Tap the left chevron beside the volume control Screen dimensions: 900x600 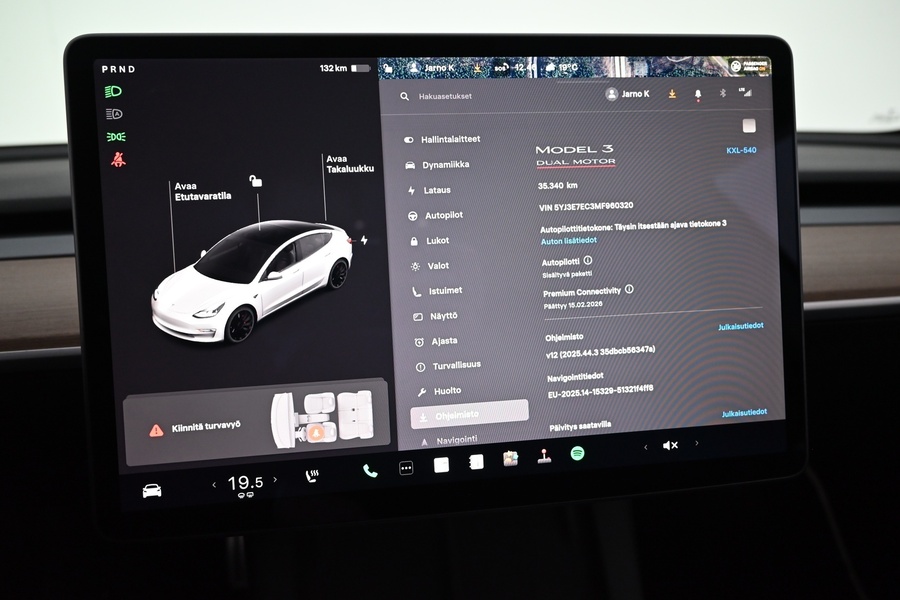click(645, 446)
